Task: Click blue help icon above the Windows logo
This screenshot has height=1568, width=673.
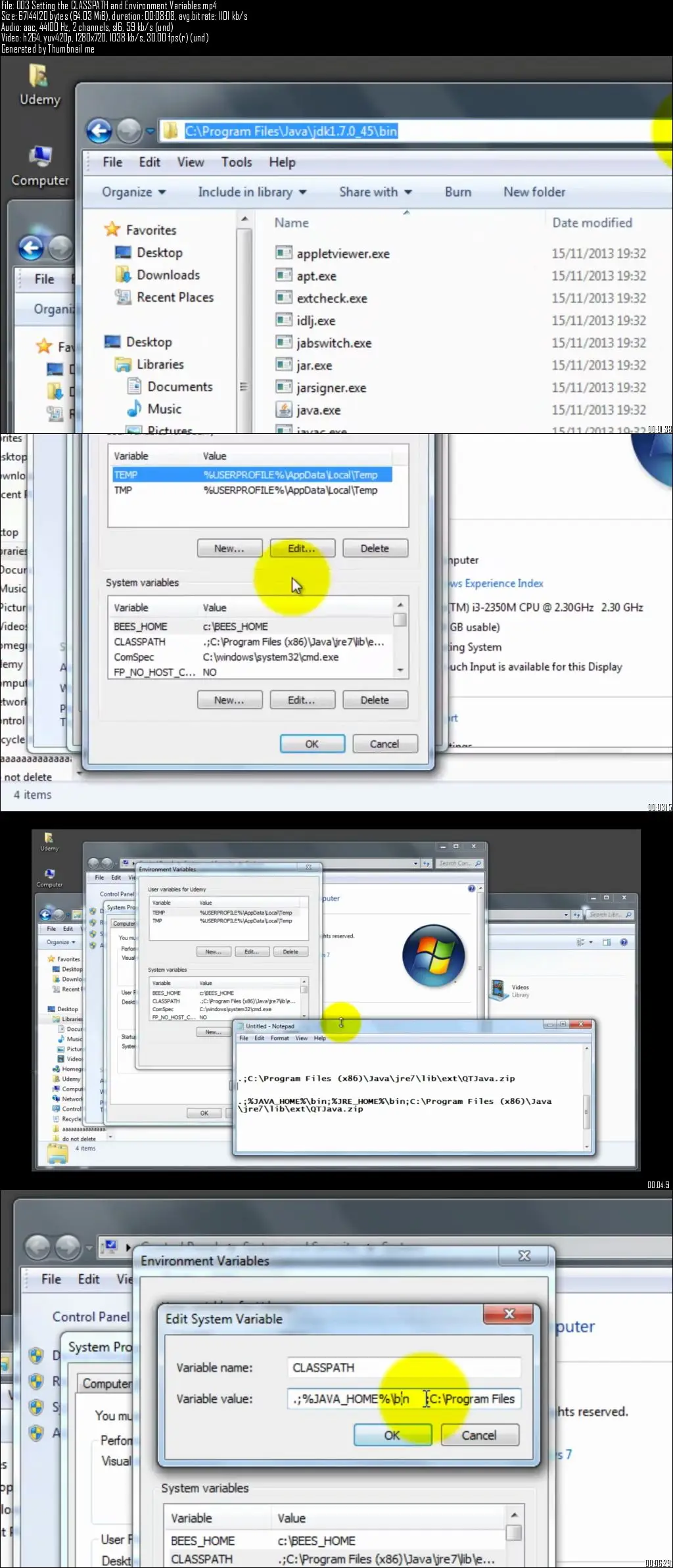Action: click(471, 888)
